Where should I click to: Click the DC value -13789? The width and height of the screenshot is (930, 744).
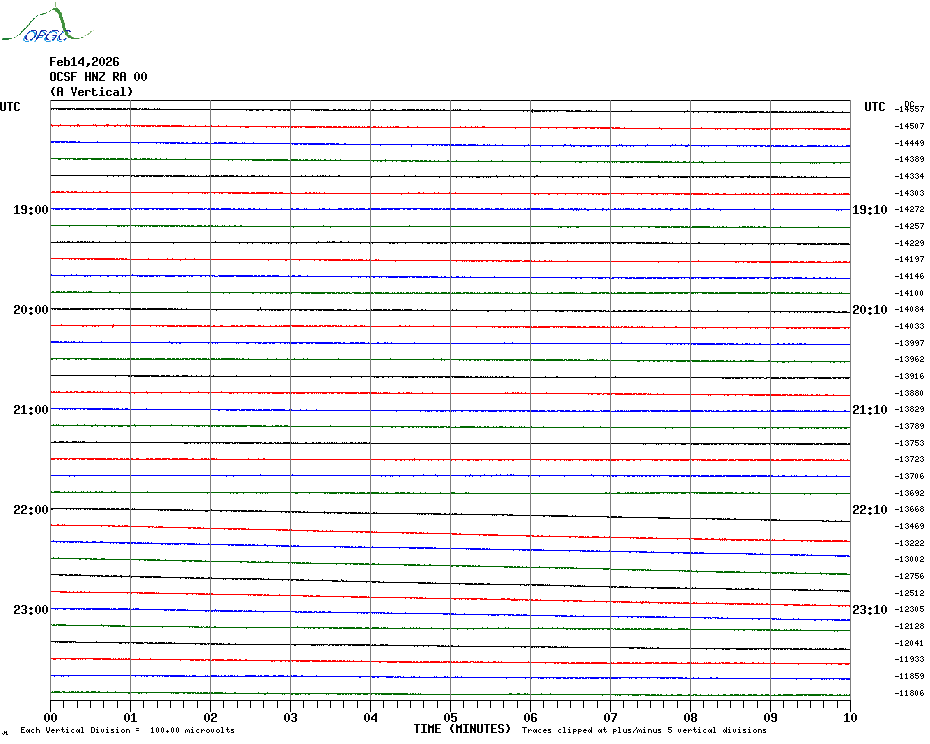(909, 426)
